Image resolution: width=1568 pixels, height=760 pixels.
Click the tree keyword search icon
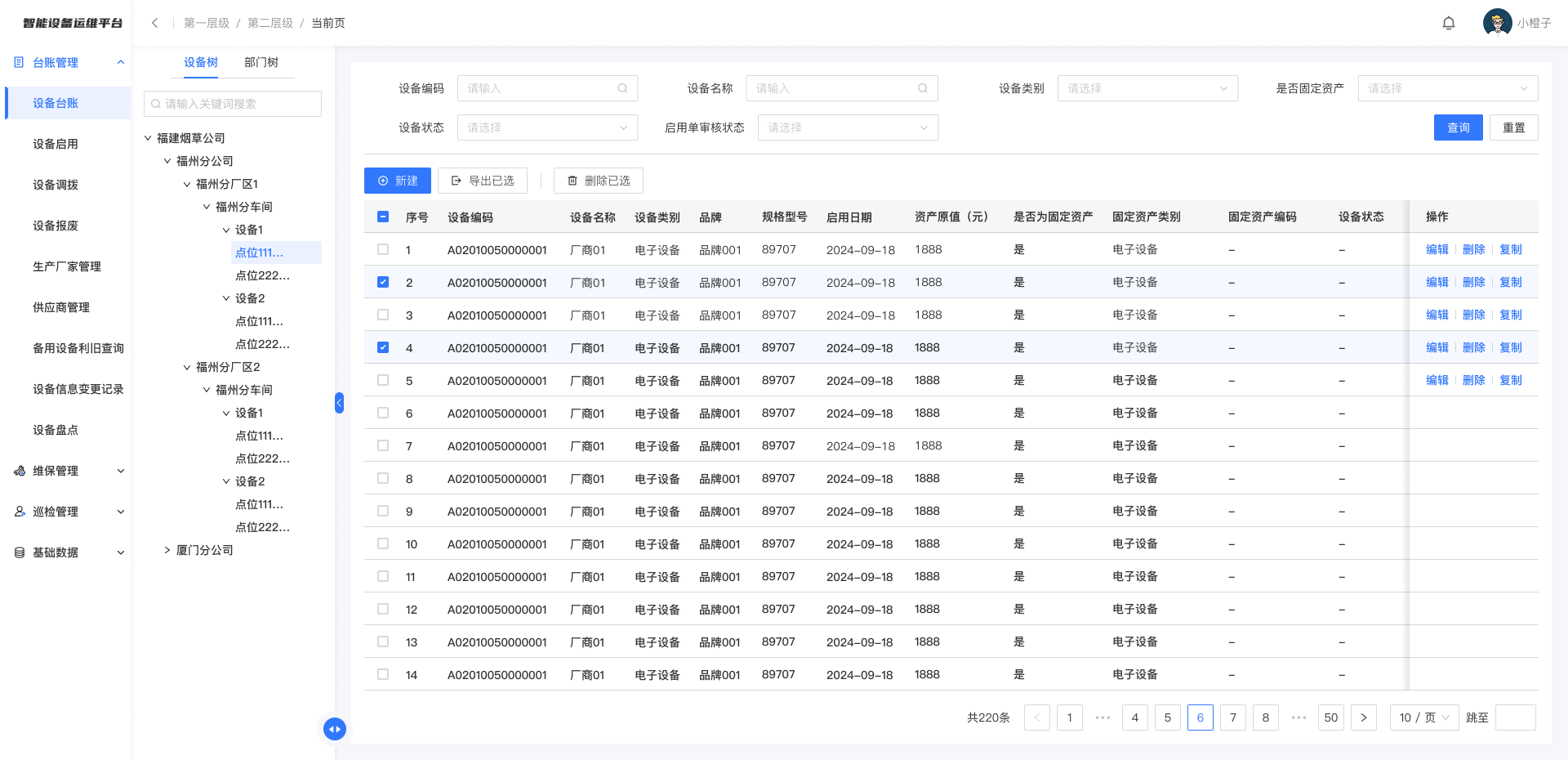tap(156, 104)
